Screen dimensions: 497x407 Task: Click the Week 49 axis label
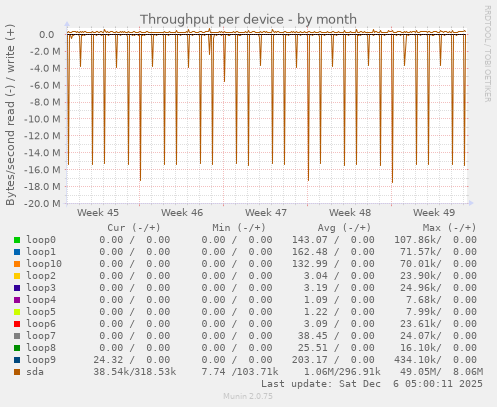(434, 213)
